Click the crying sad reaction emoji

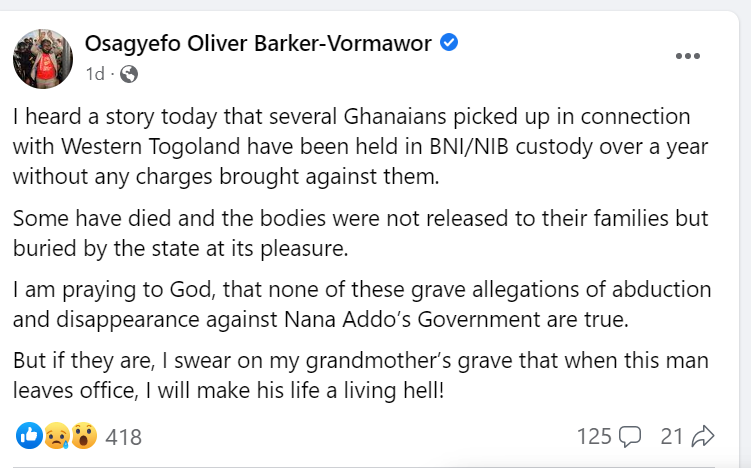point(56,436)
